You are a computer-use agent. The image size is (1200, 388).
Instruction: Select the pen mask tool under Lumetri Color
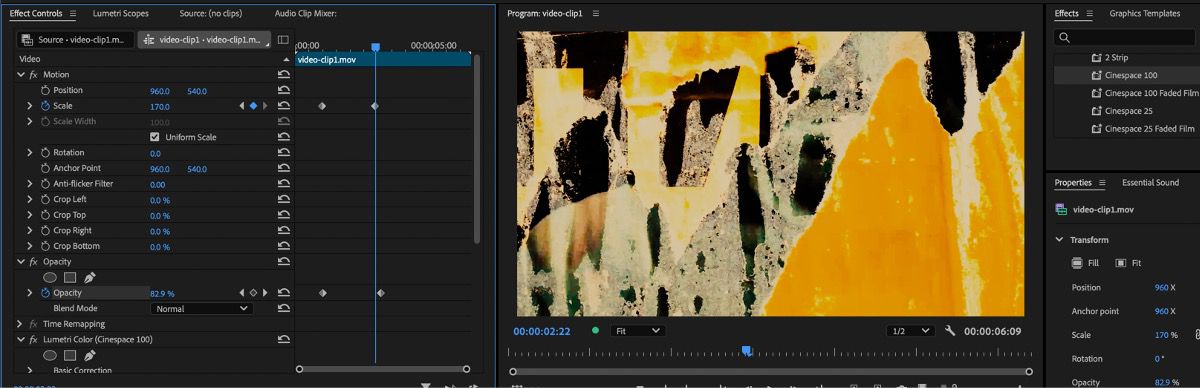coord(90,355)
